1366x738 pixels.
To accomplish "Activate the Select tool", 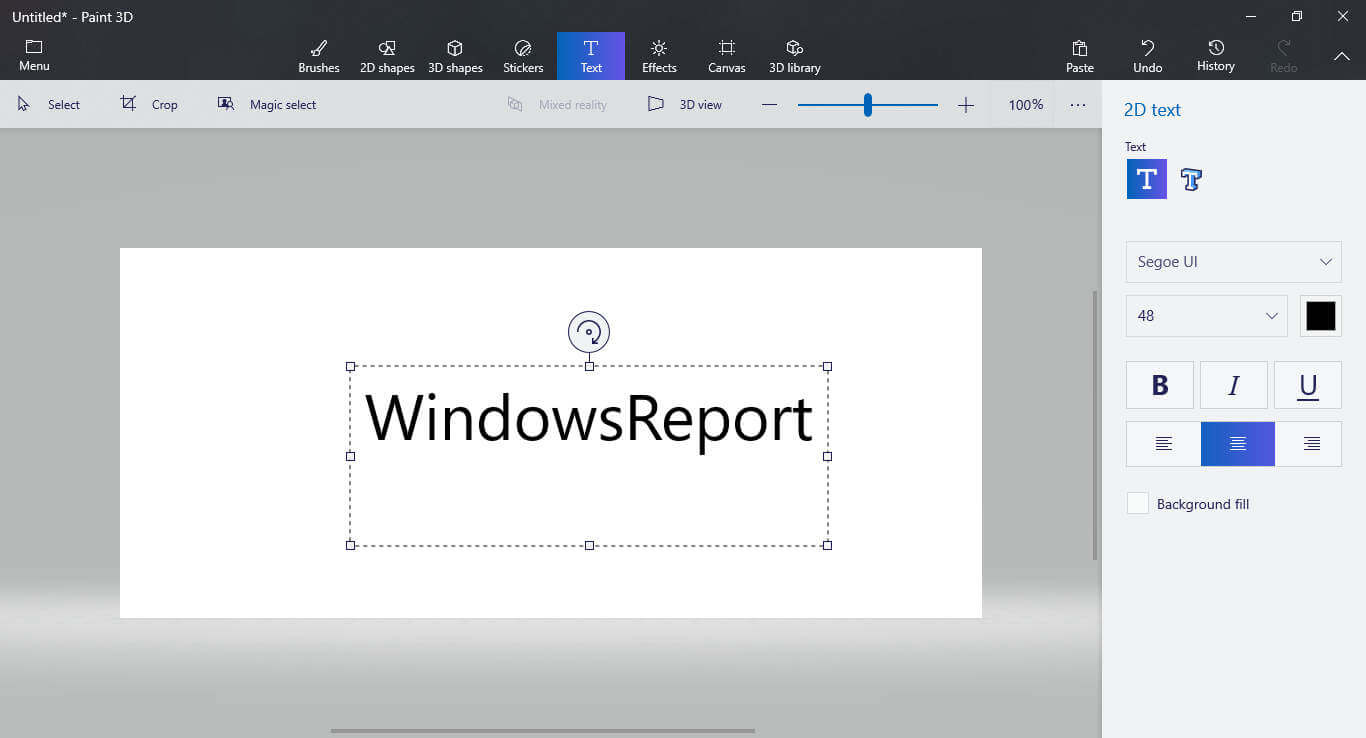I will click(49, 104).
